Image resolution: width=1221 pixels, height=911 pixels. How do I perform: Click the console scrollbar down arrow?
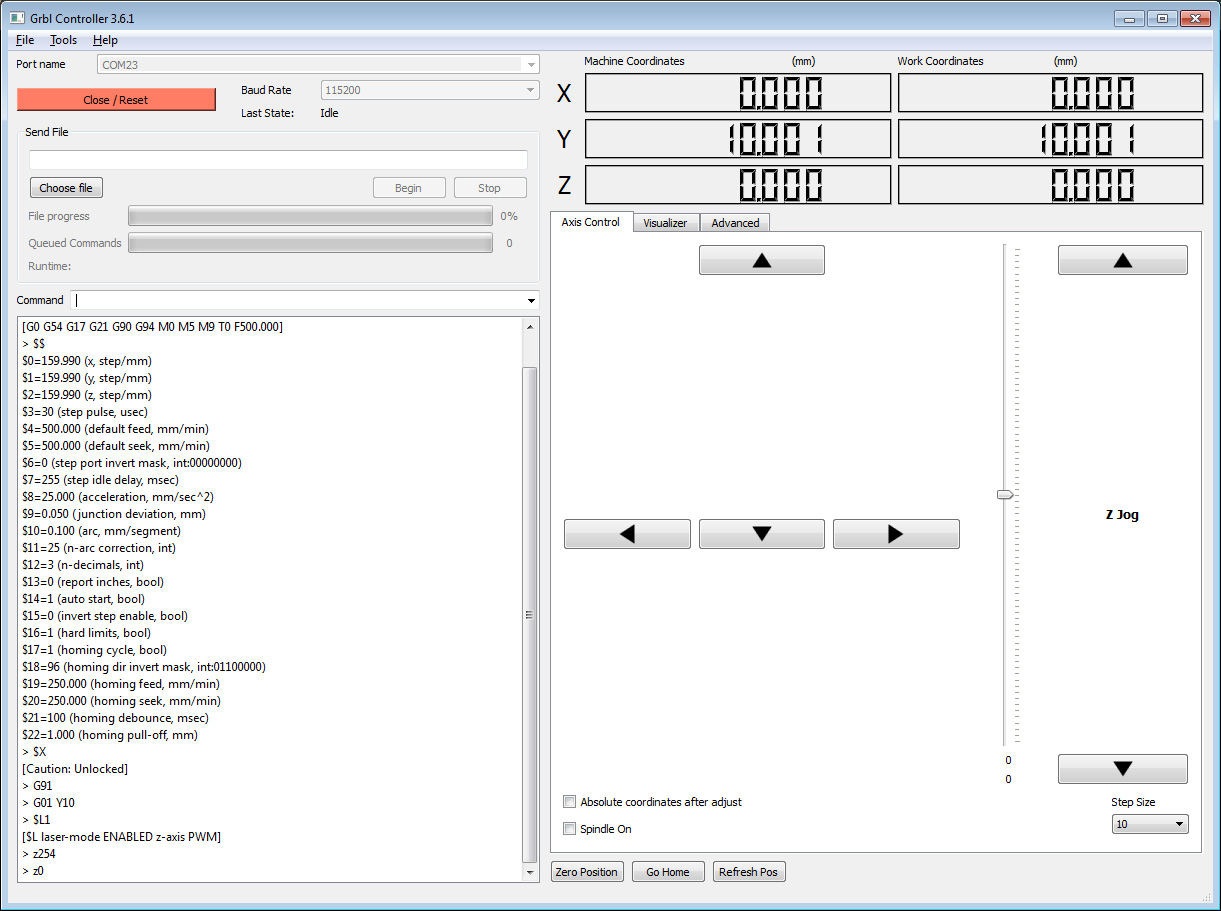pos(530,873)
